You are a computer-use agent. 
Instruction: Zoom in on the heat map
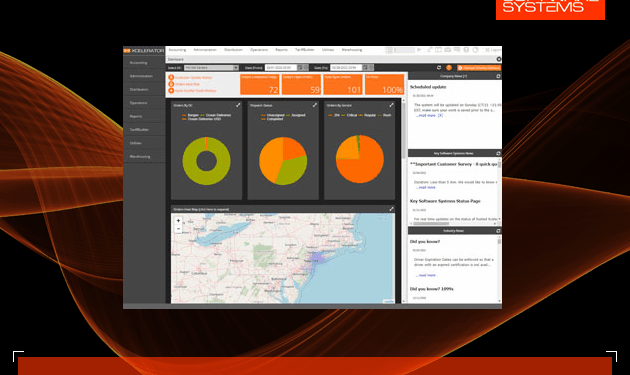click(x=178, y=221)
